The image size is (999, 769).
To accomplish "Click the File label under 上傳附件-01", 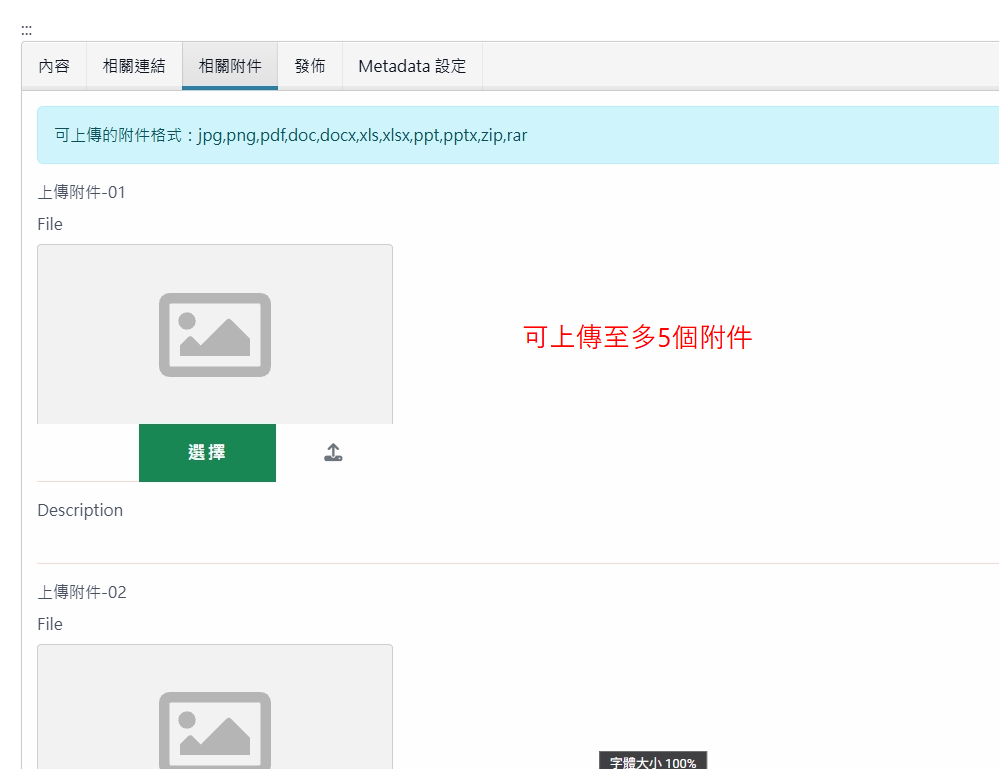I will point(49,223).
